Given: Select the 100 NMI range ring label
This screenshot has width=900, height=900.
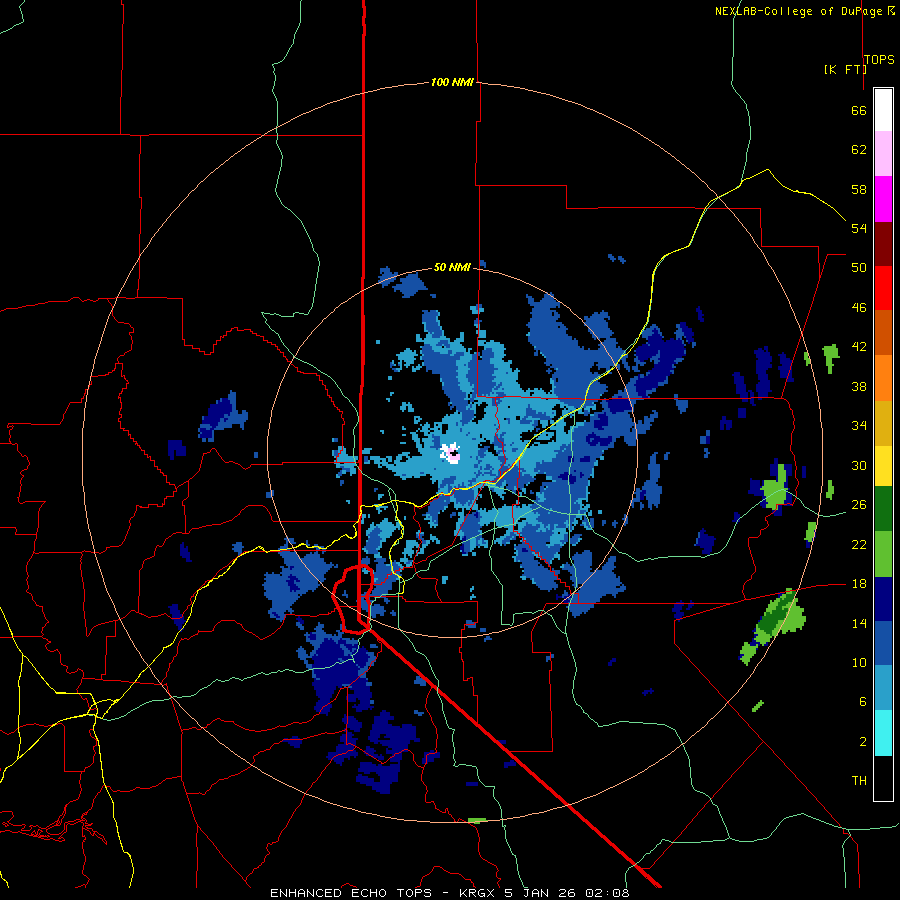Looking at the screenshot, I should (452, 82).
